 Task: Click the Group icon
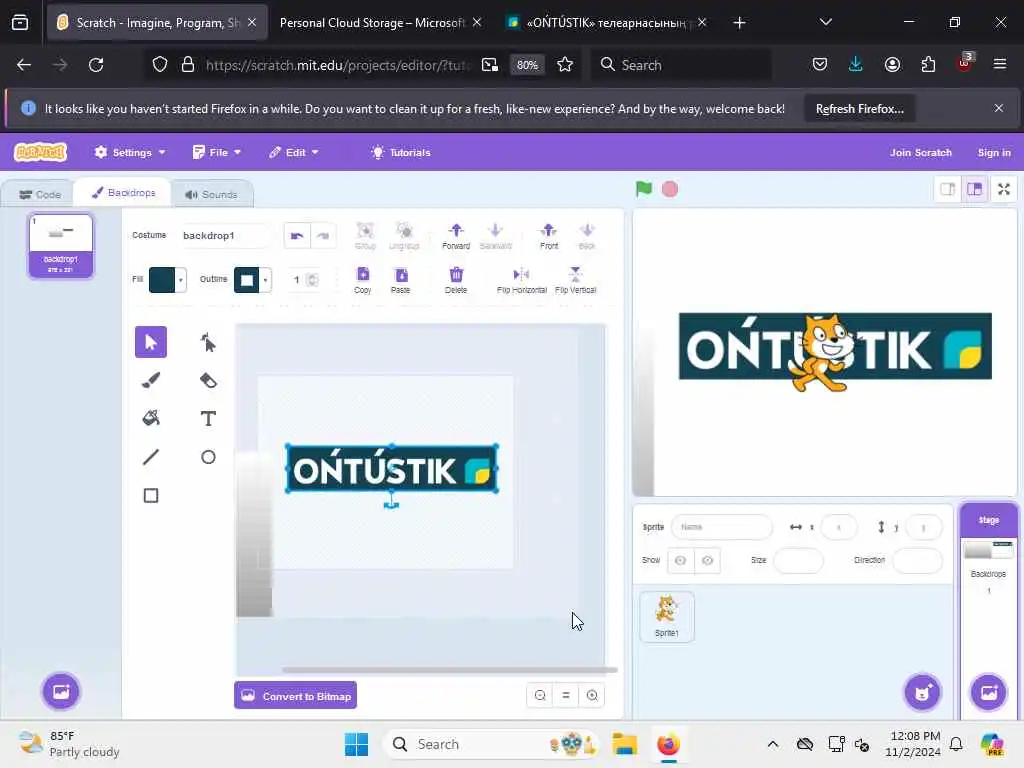pos(365,236)
